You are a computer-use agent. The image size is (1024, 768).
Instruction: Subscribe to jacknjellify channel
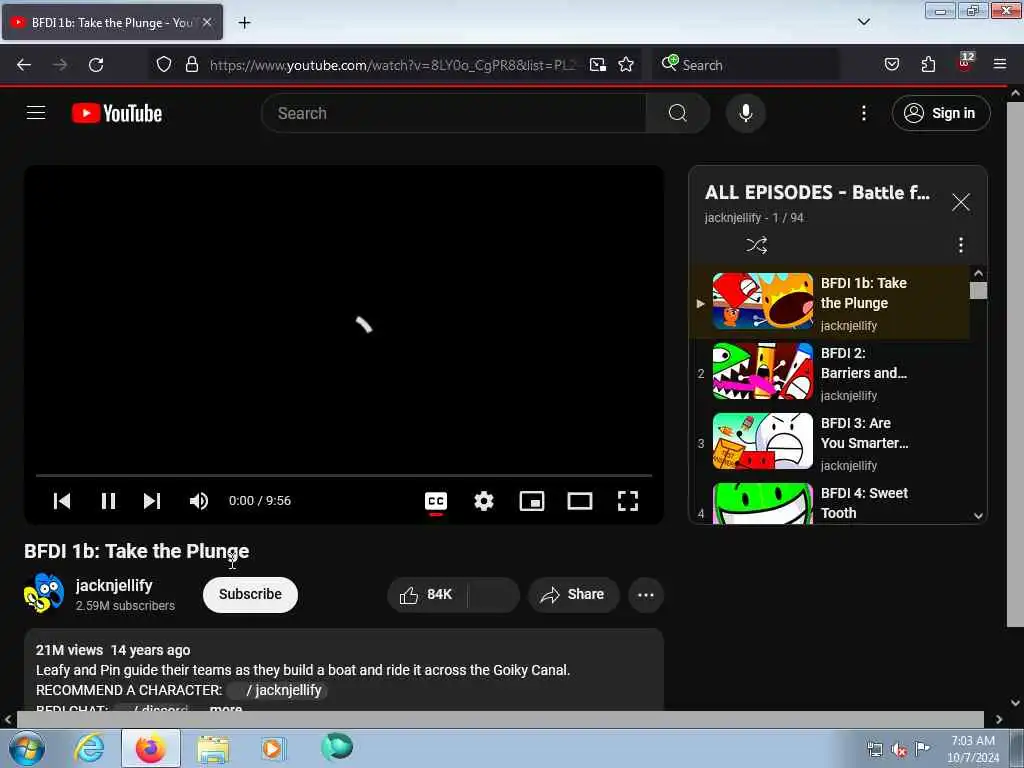point(250,594)
